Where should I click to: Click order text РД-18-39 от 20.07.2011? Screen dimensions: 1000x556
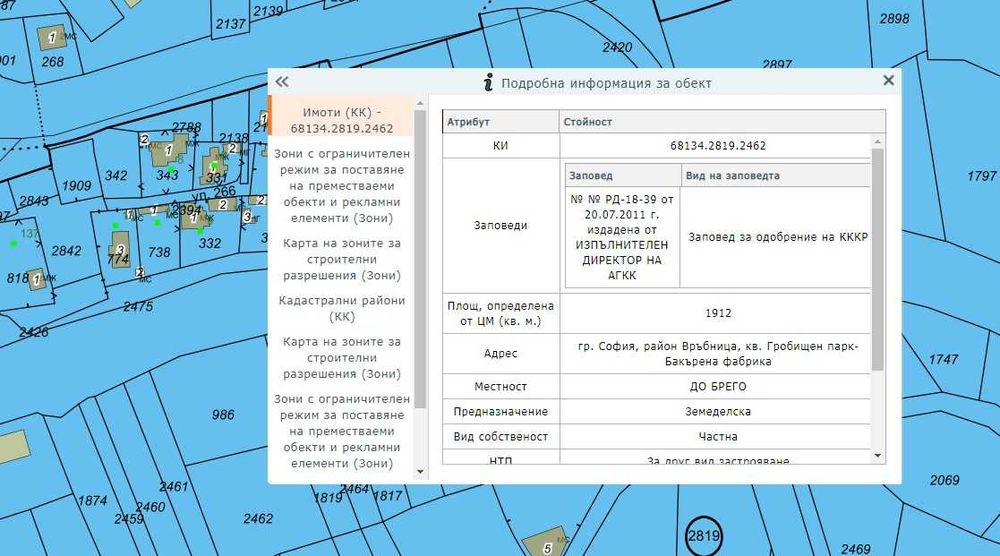pos(622,237)
